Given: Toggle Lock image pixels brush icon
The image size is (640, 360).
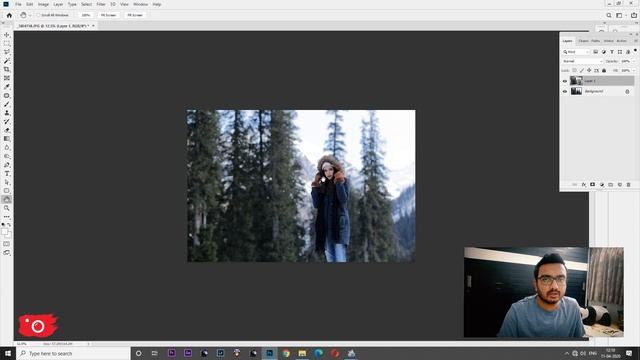Looking at the screenshot, I should point(582,71).
